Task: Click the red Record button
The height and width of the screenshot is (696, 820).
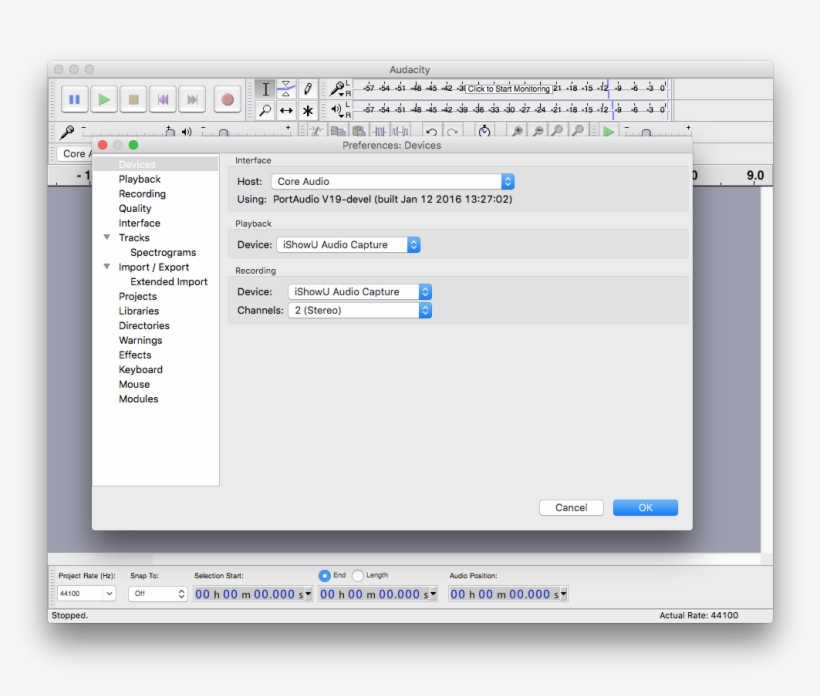Action: [227, 99]
